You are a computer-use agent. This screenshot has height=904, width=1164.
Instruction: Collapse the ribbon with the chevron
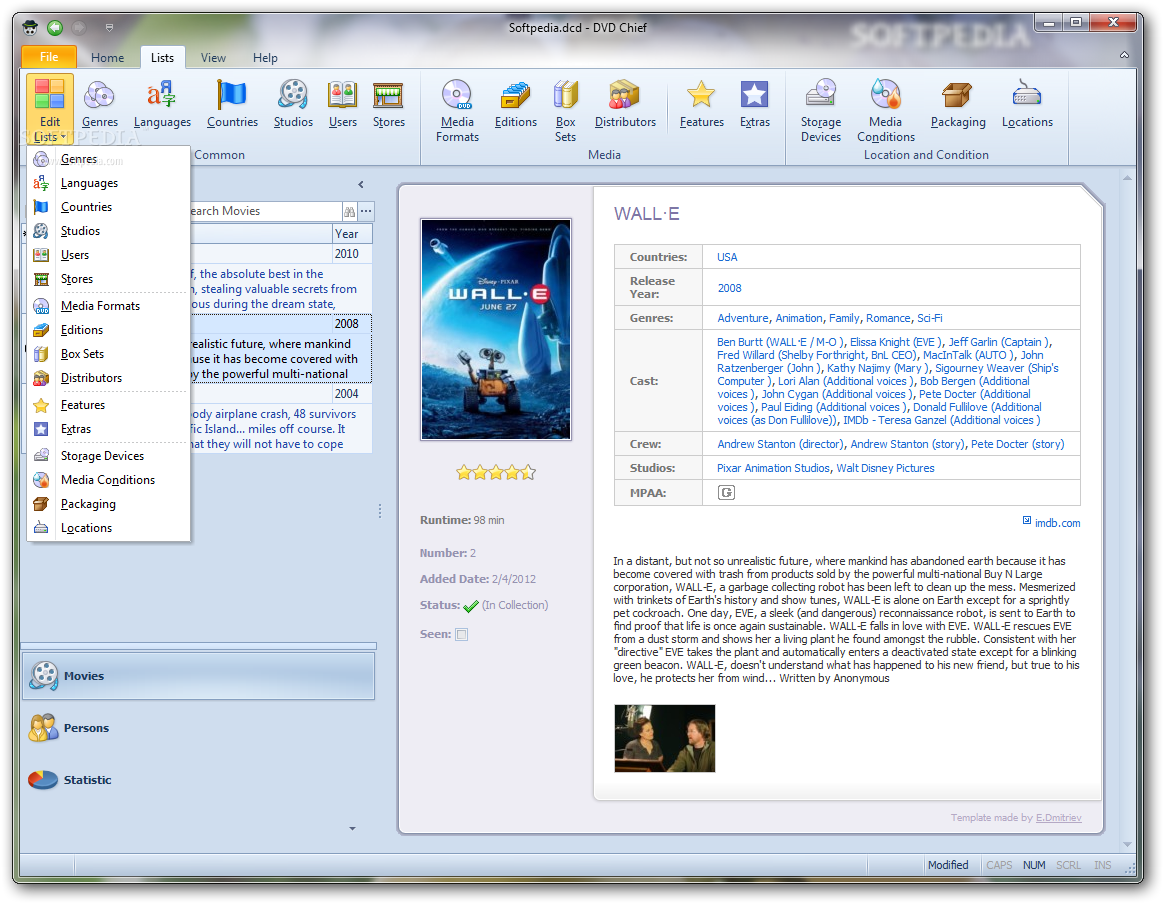click(1125, 55)
